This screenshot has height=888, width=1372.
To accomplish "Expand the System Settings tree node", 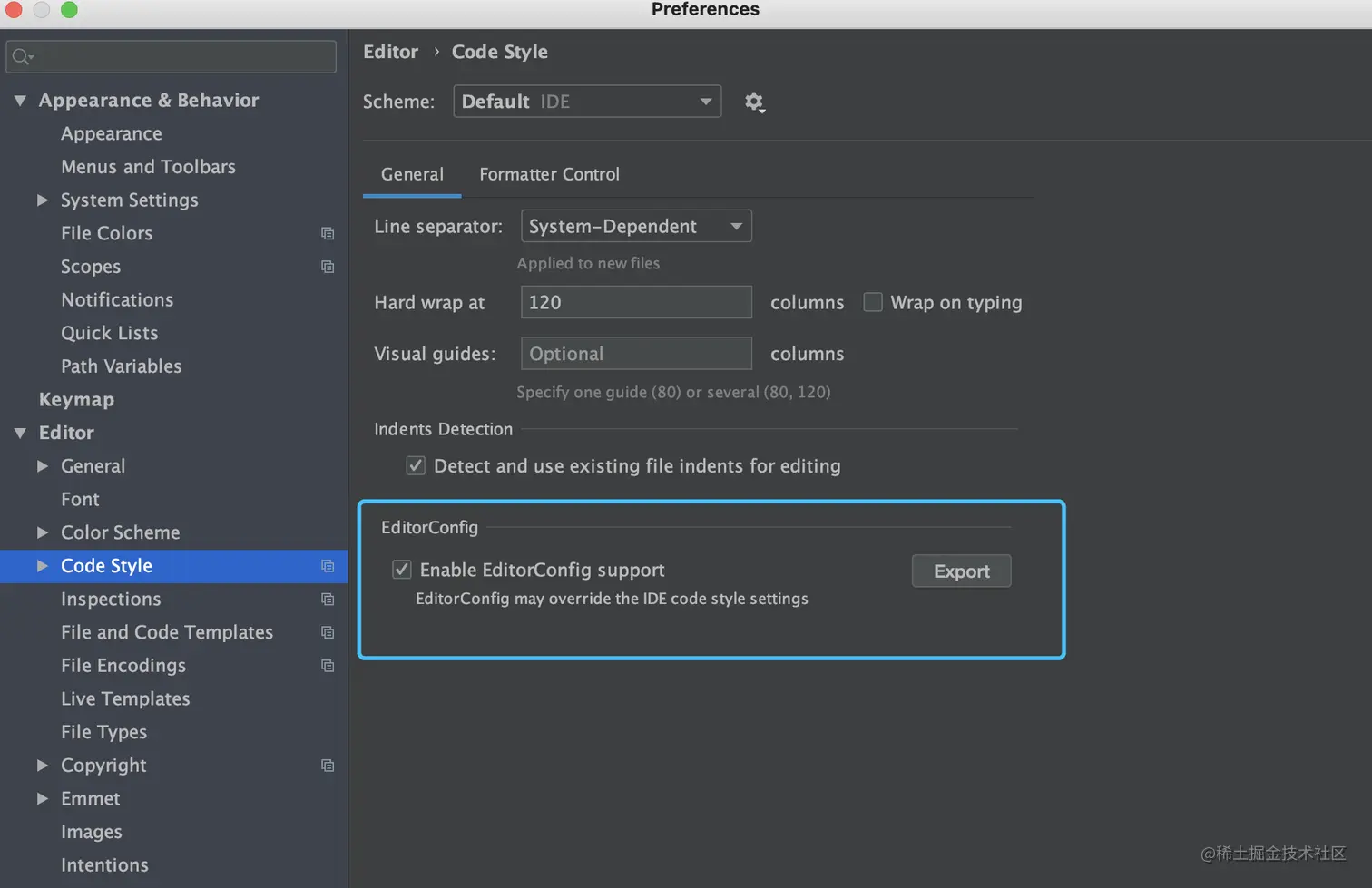I will click(x=43, y=200).
